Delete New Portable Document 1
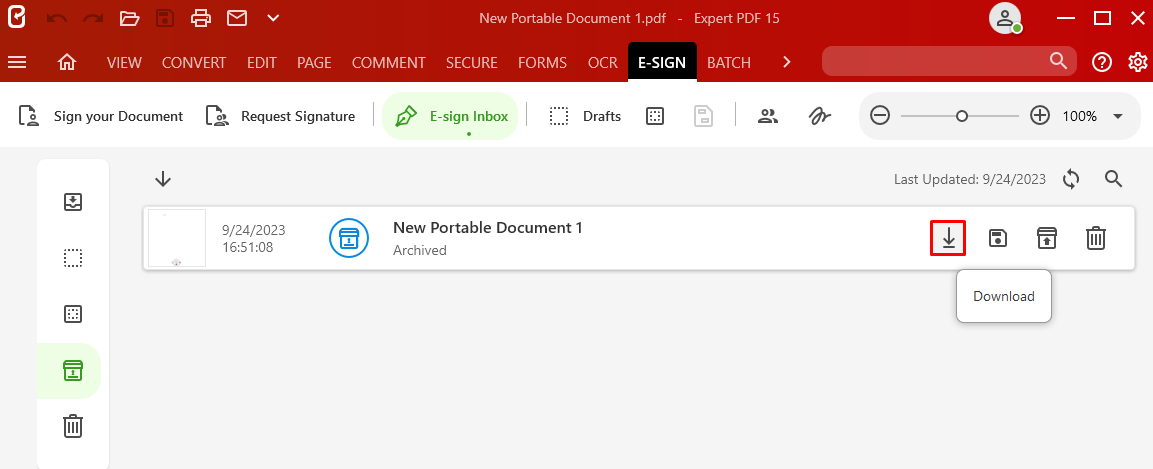Image resolution: width=1153 pixels, height=469 pixels. [x=1096, y=238]
